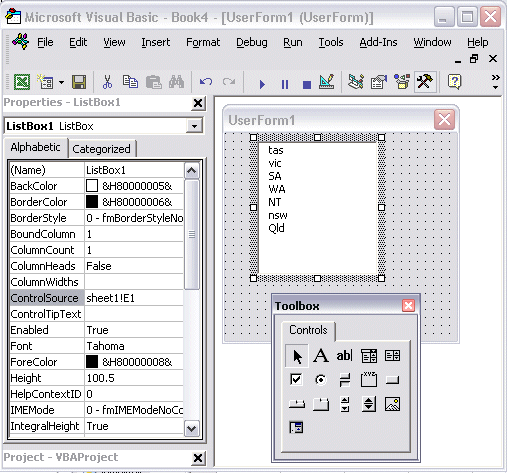
Task: Click the Paste toolbar icon
Action: coord(154,82)
